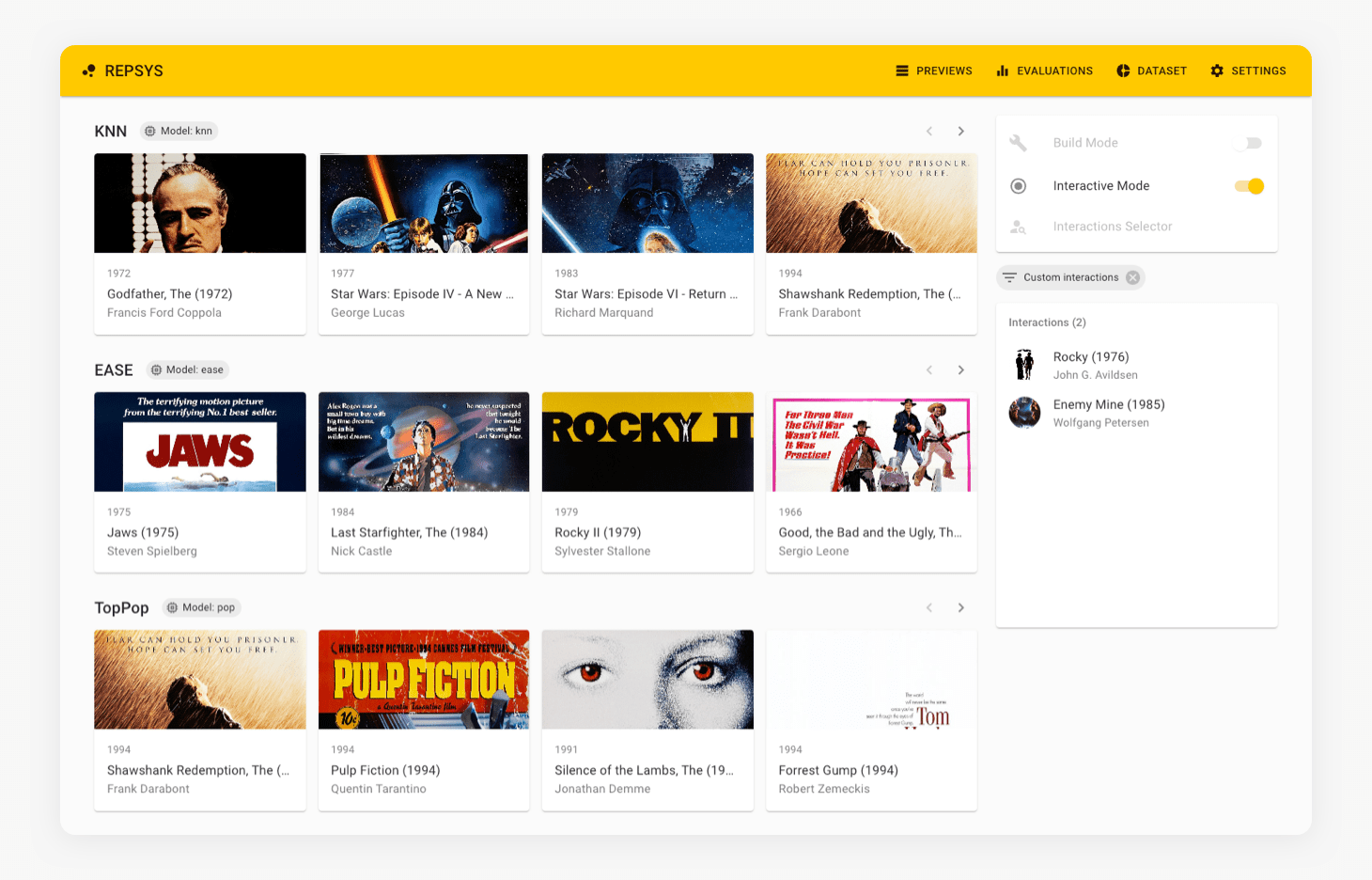Click the John G. Avildsen director text
This screenshot has height=880, width=1372.
1095,375
